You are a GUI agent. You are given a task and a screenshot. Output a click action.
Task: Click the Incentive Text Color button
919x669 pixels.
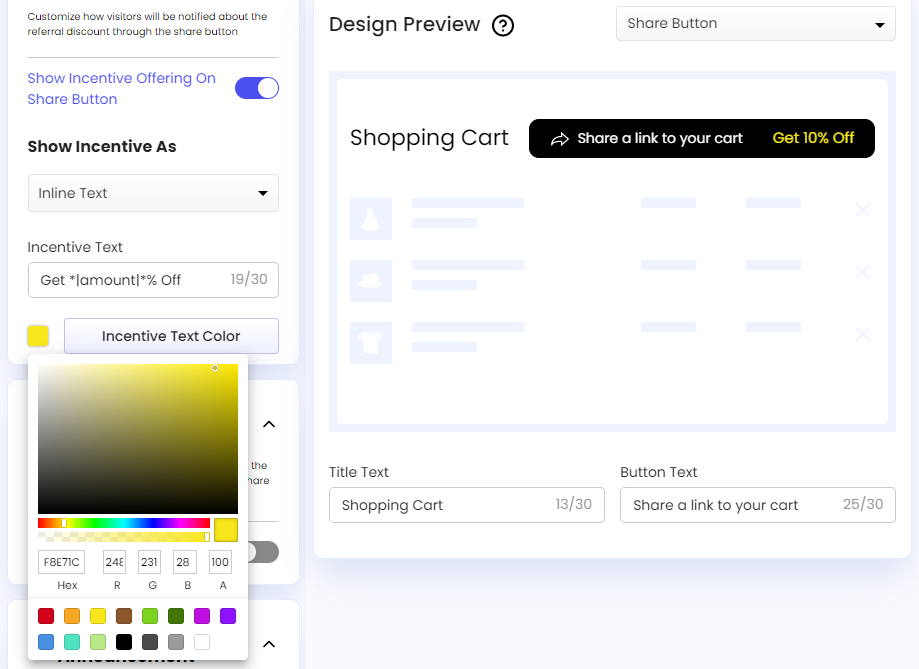pos(171,335)
